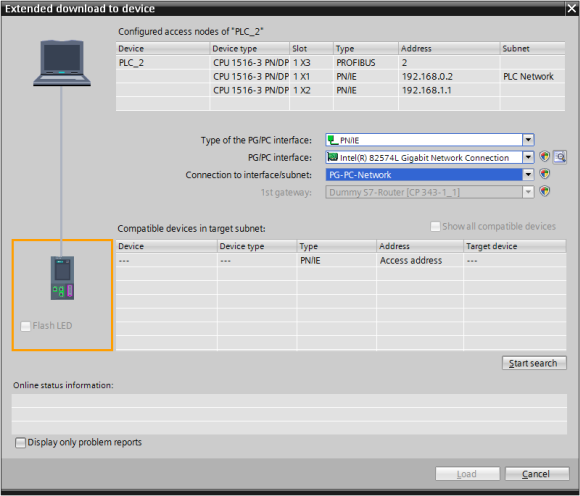The image size is (580, 496).
Task: Click the laptop PG/PC image
Action: click(x=62, y=63)
